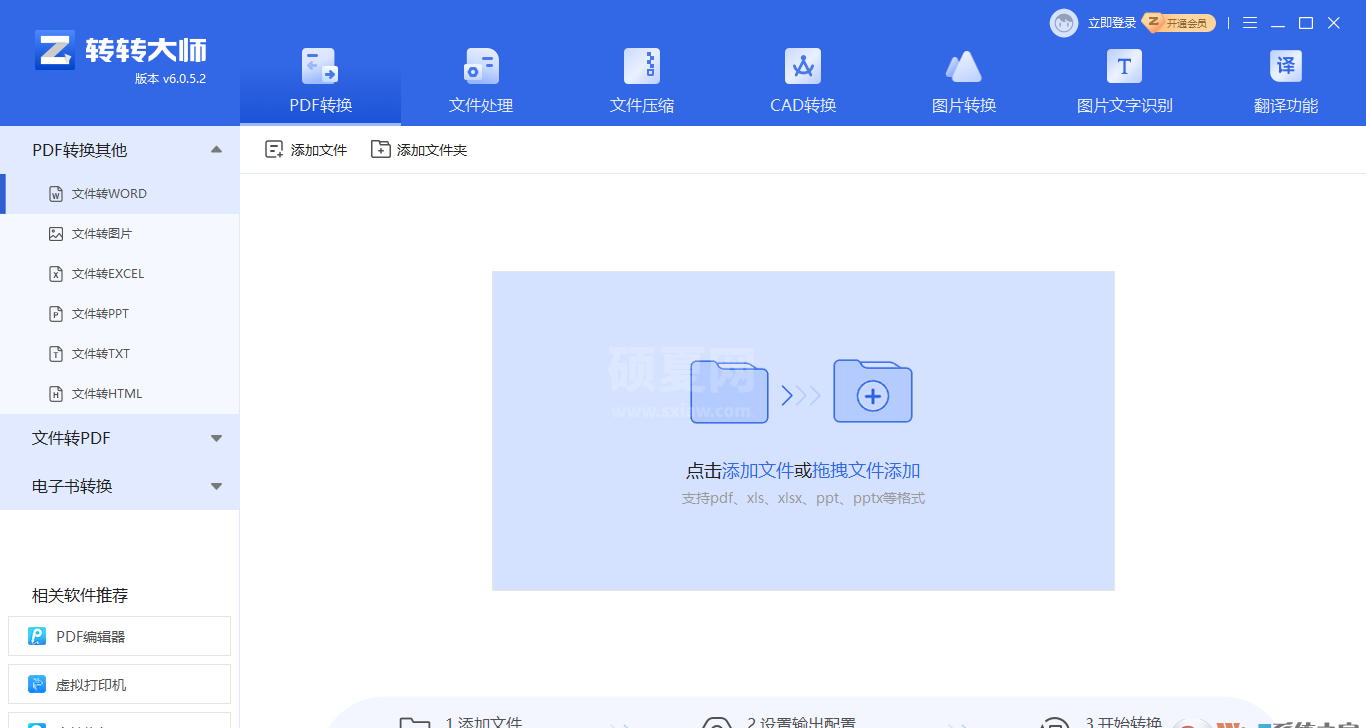Screen dimensions: 1366x728
Task: Open 图片文字识别 tab
Action: (1124, 82)
